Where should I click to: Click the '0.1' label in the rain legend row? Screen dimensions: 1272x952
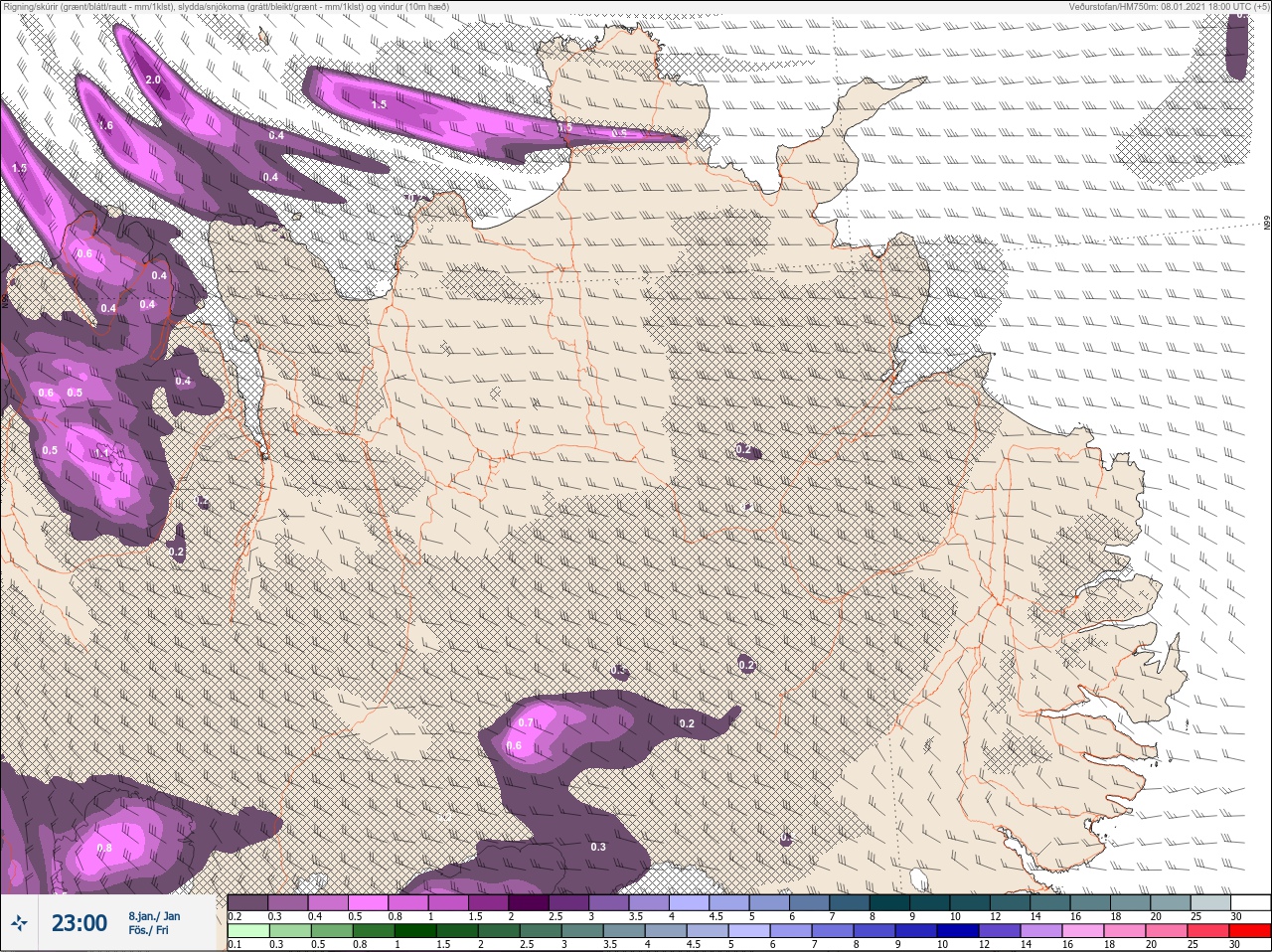[235, 944]
